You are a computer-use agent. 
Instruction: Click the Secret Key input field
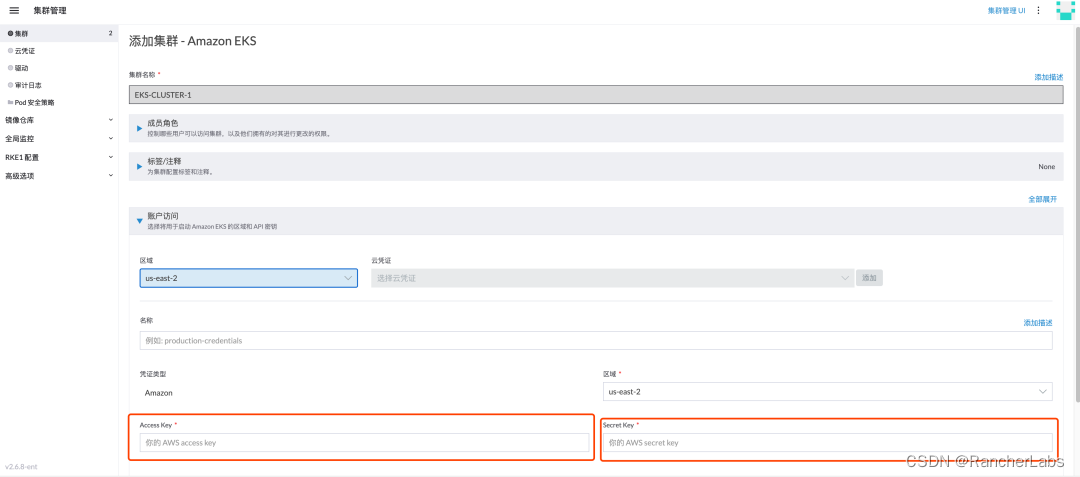(x=827, y=443)
